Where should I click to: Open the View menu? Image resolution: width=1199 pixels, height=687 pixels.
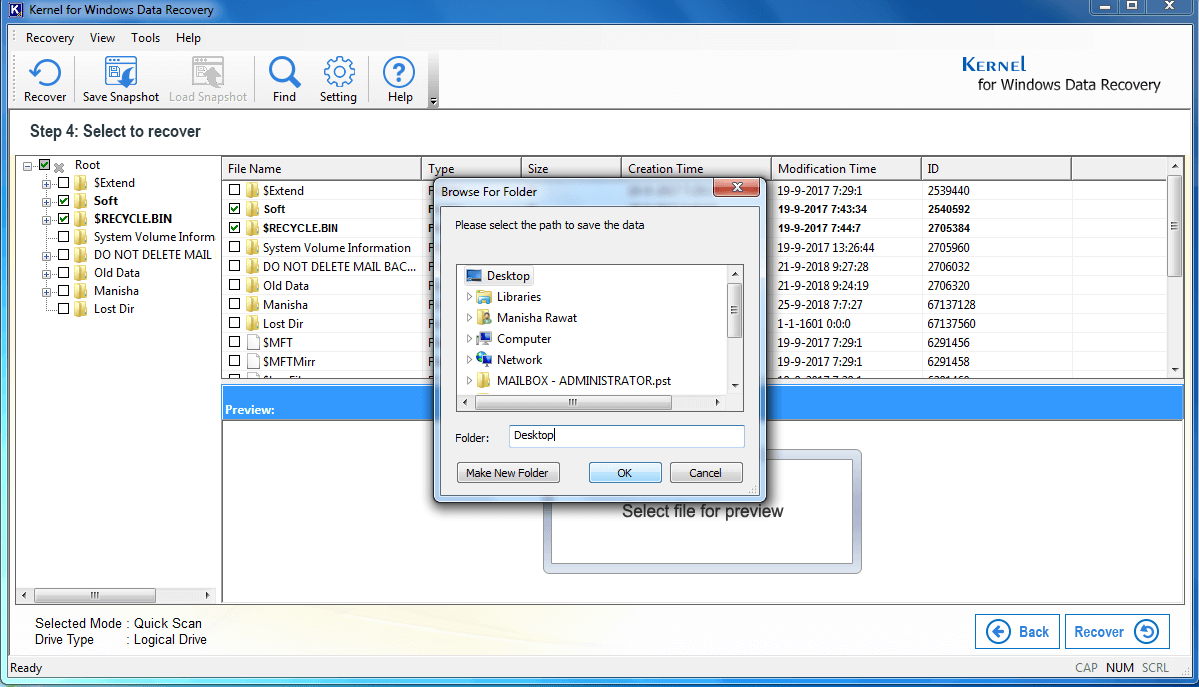pos(102,37)
